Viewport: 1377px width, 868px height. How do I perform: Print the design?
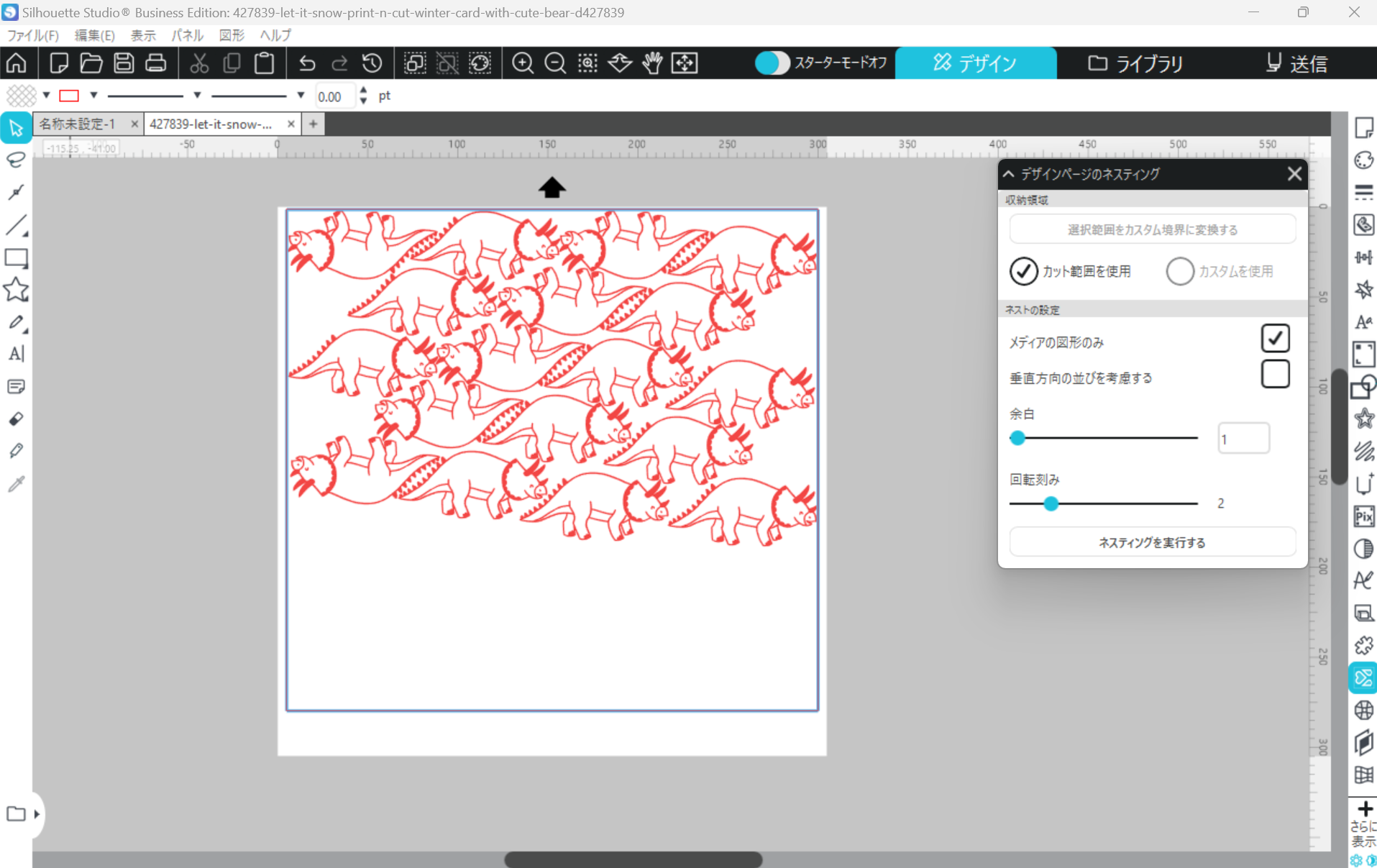156,63
